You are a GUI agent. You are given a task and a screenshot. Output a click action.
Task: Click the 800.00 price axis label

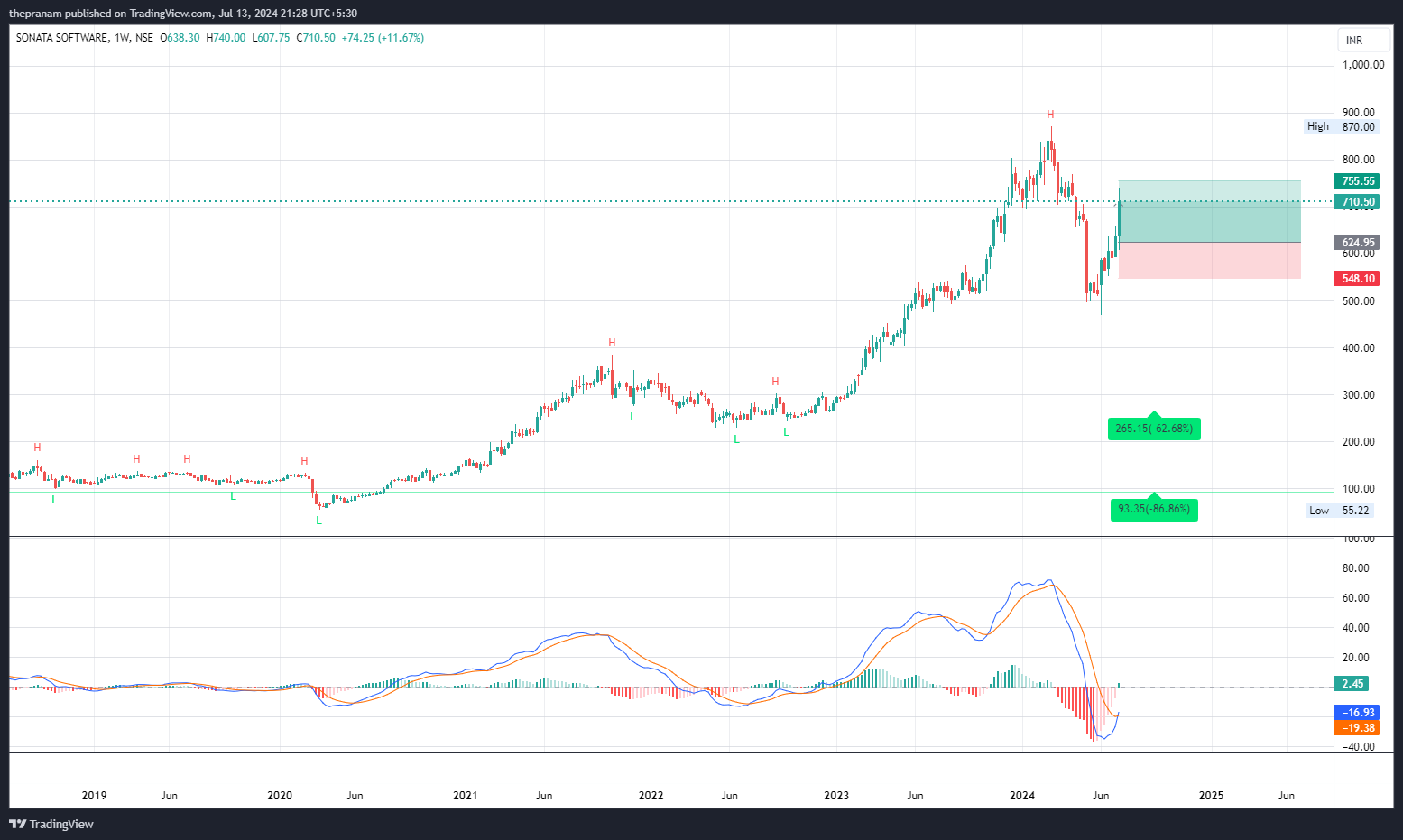pos(1359,161)
